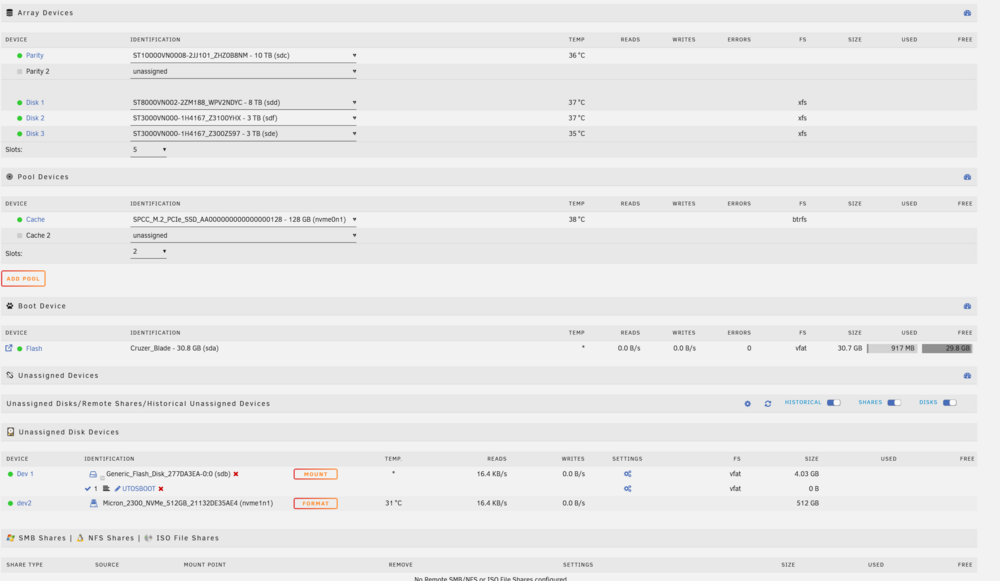Viewport: 1000px width, 581px height.
Task: Open settings gears on the UTOSBOOT partition row
Action: click(x=628, y=489)
